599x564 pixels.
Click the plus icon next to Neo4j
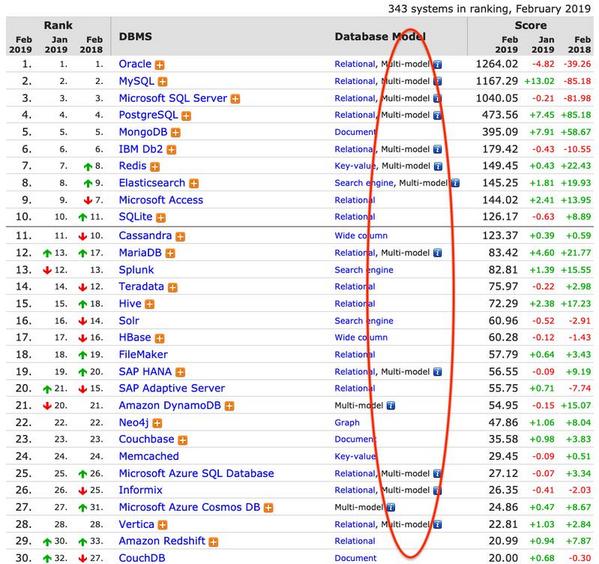pos(157,423)
